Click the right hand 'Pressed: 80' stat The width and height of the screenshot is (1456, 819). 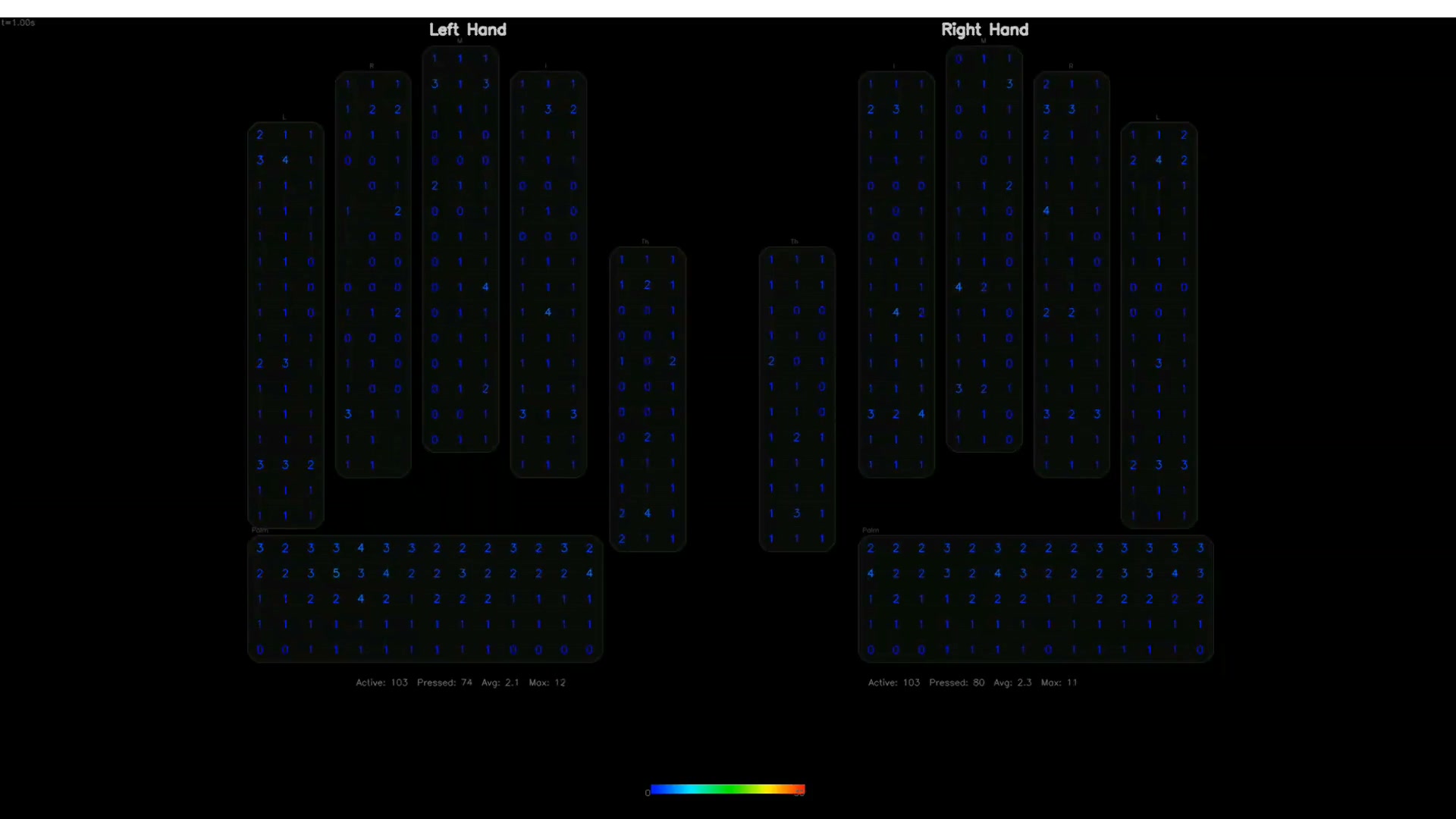pyautogui.click(x=956, y=682)
